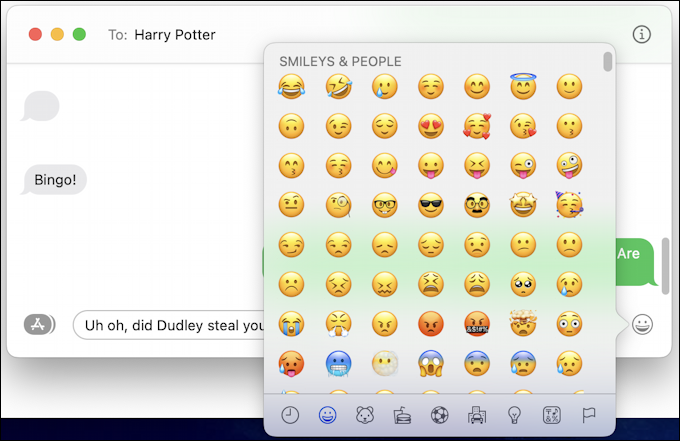The width and height of the screenshot is (680, 441).
Task: Select the smirking face emoji
Action: pyautogui.click(x=291, y=245)
